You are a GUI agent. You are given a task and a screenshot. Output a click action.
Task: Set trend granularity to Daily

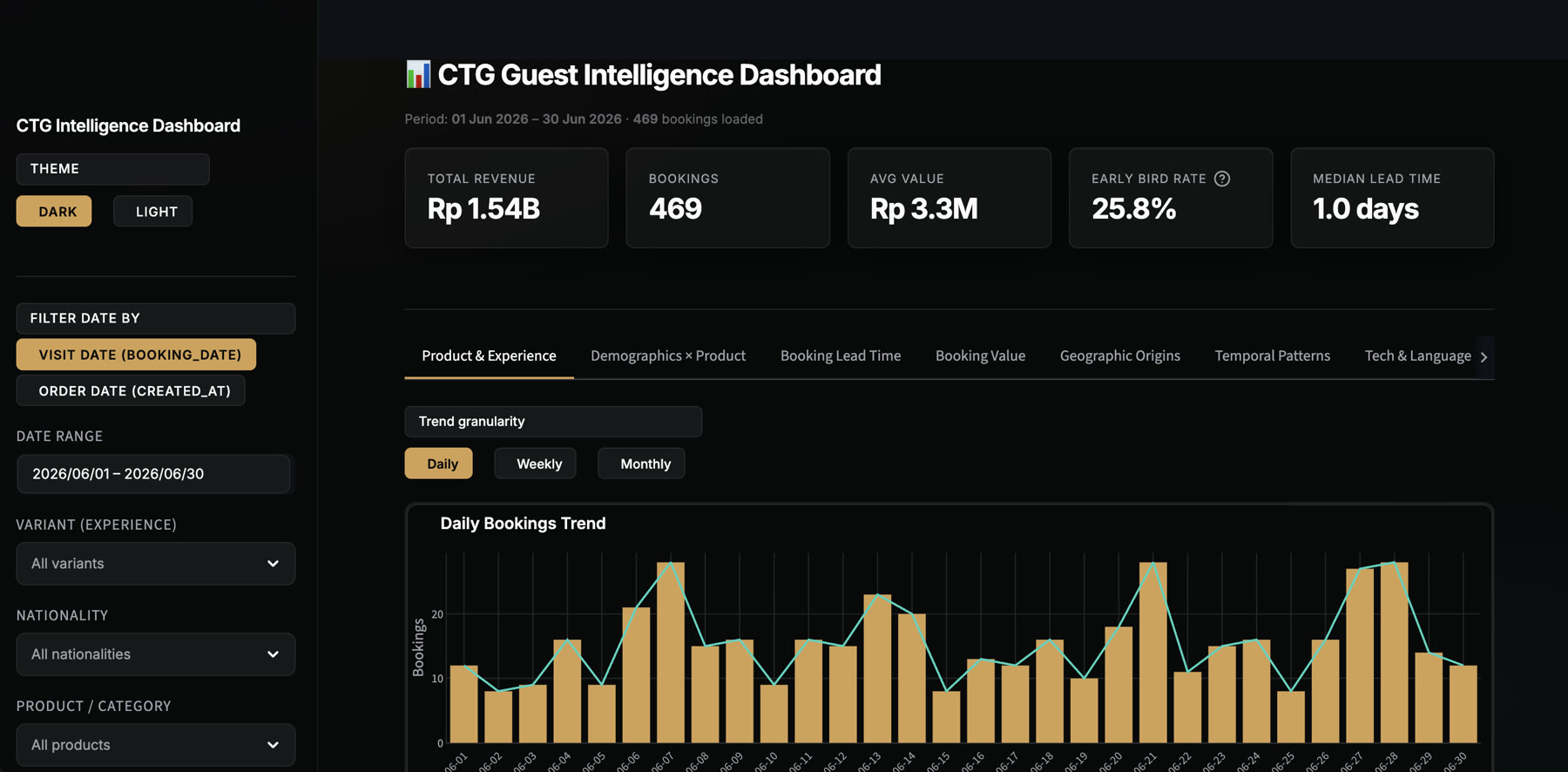[x=439, y=464]
